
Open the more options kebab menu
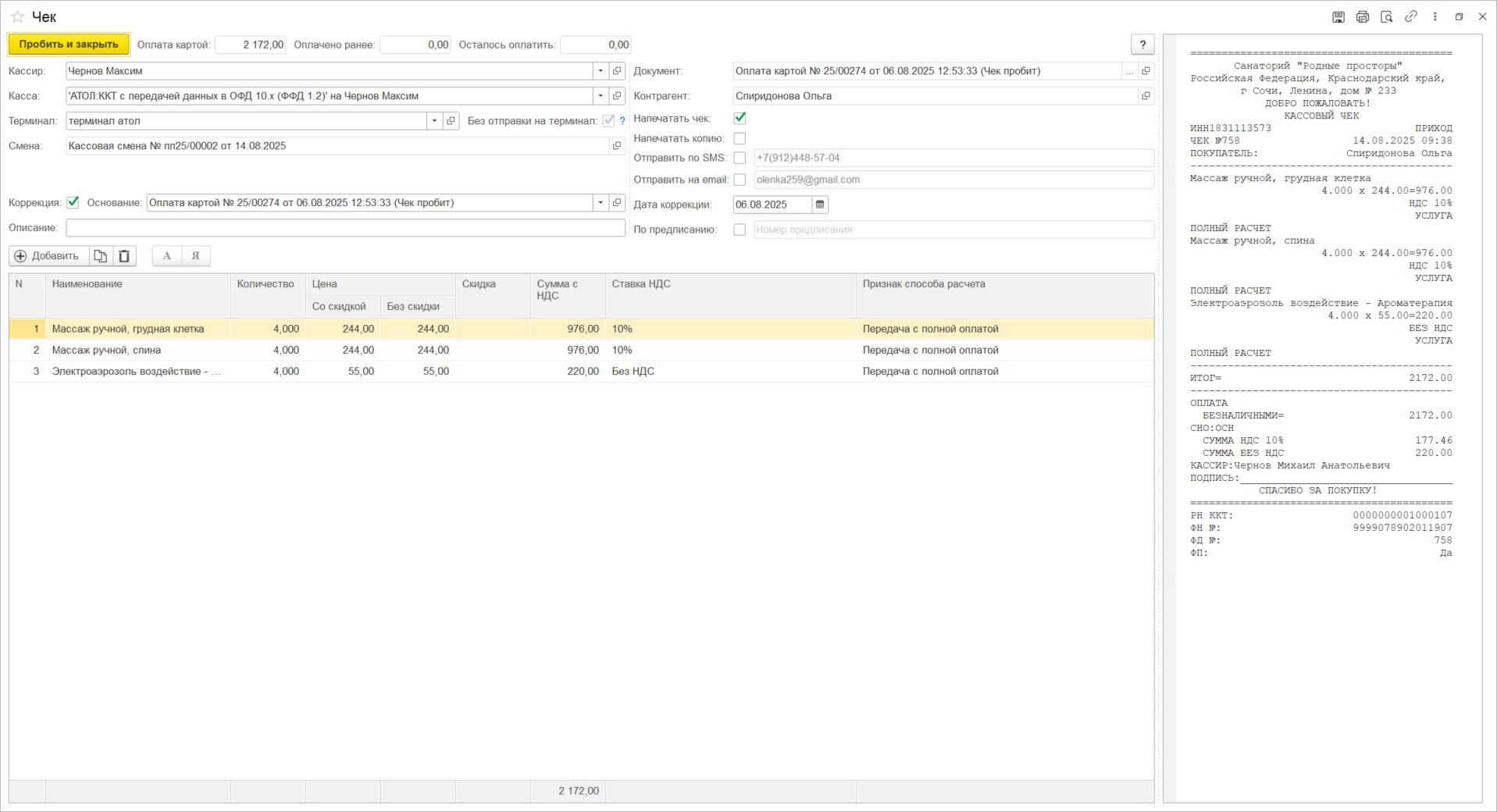tap(1435, 16)
